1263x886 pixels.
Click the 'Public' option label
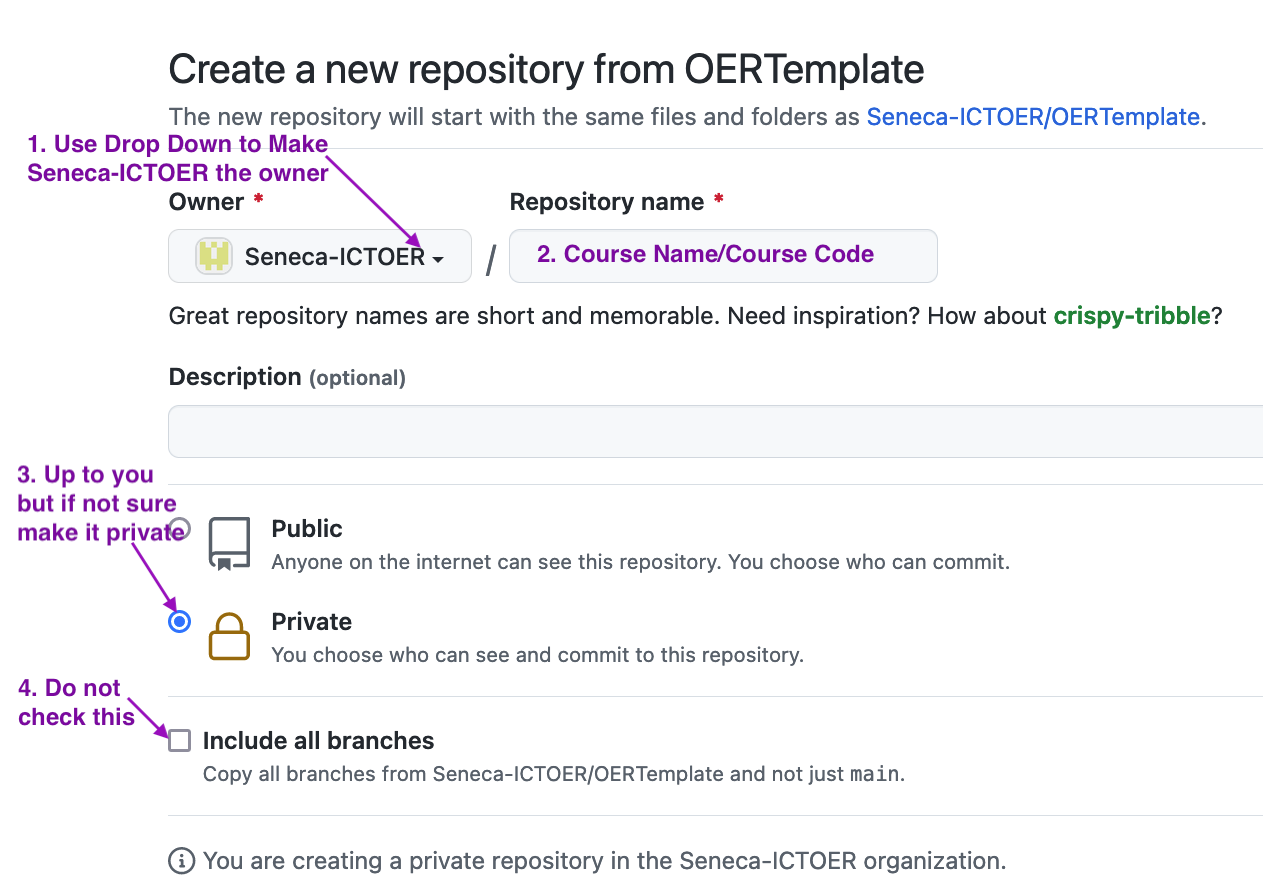[x=307, y=529]
